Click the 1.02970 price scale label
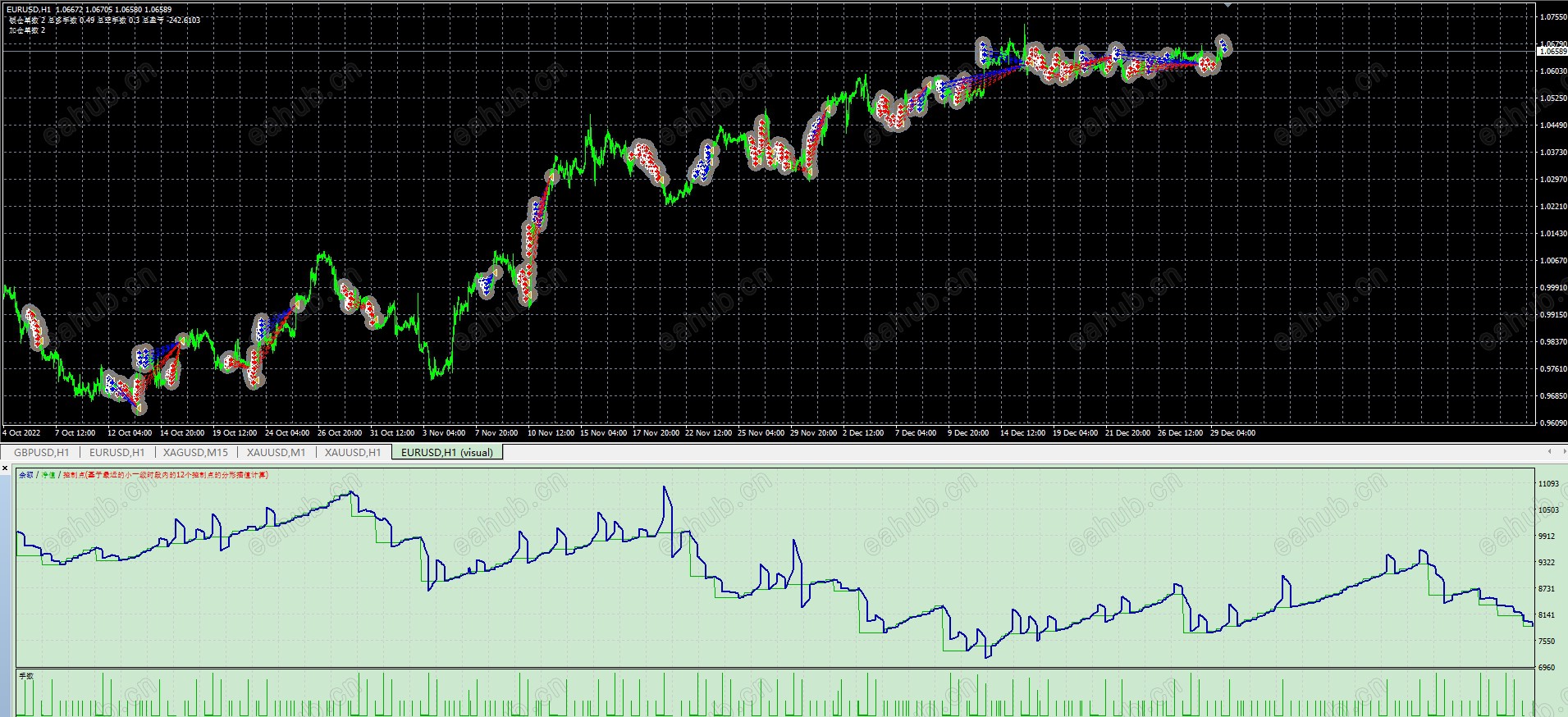The image size is (1568, 717). [1552, 179]
